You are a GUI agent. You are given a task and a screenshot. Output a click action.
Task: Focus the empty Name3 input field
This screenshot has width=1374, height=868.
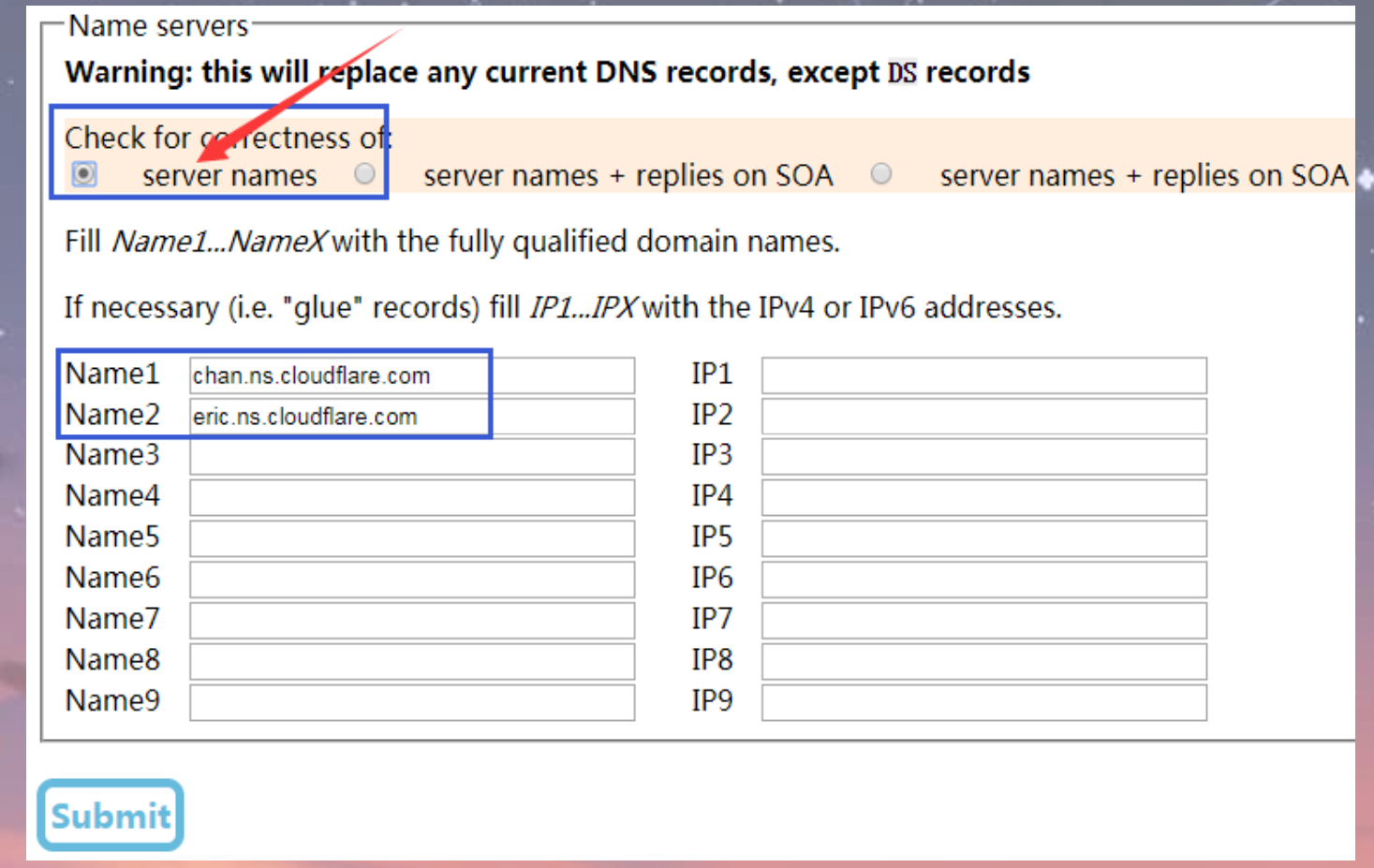[412, 457]
